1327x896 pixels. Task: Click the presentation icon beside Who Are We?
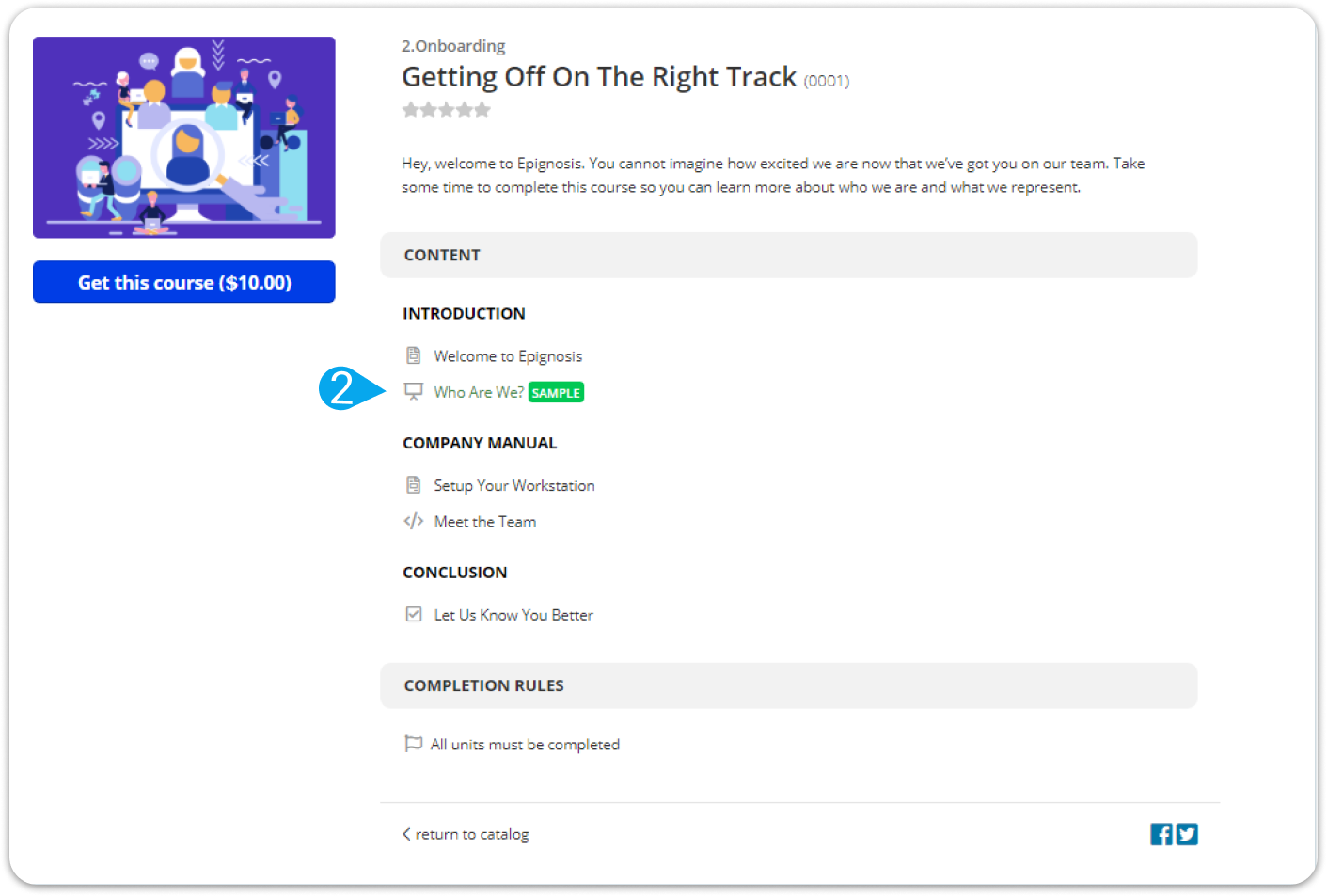(413, 391)
